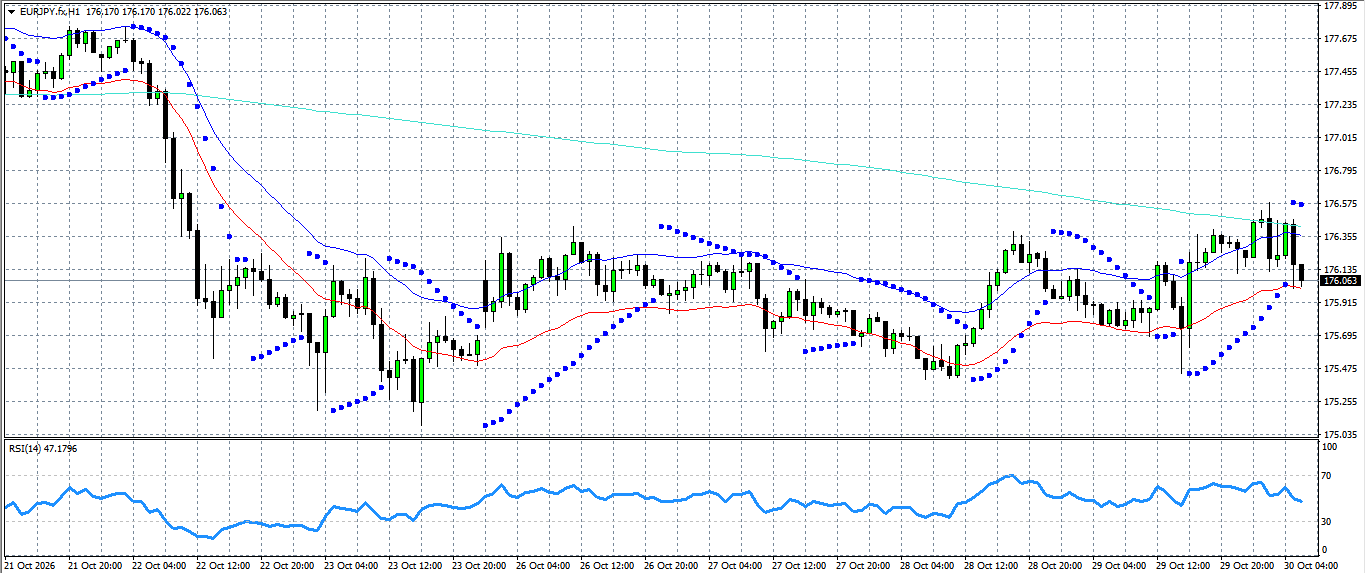The width and height of the screenshot is (1365, 573).
Task: Click time axis label 28 Oct 04:00
Action: point(928,565)
